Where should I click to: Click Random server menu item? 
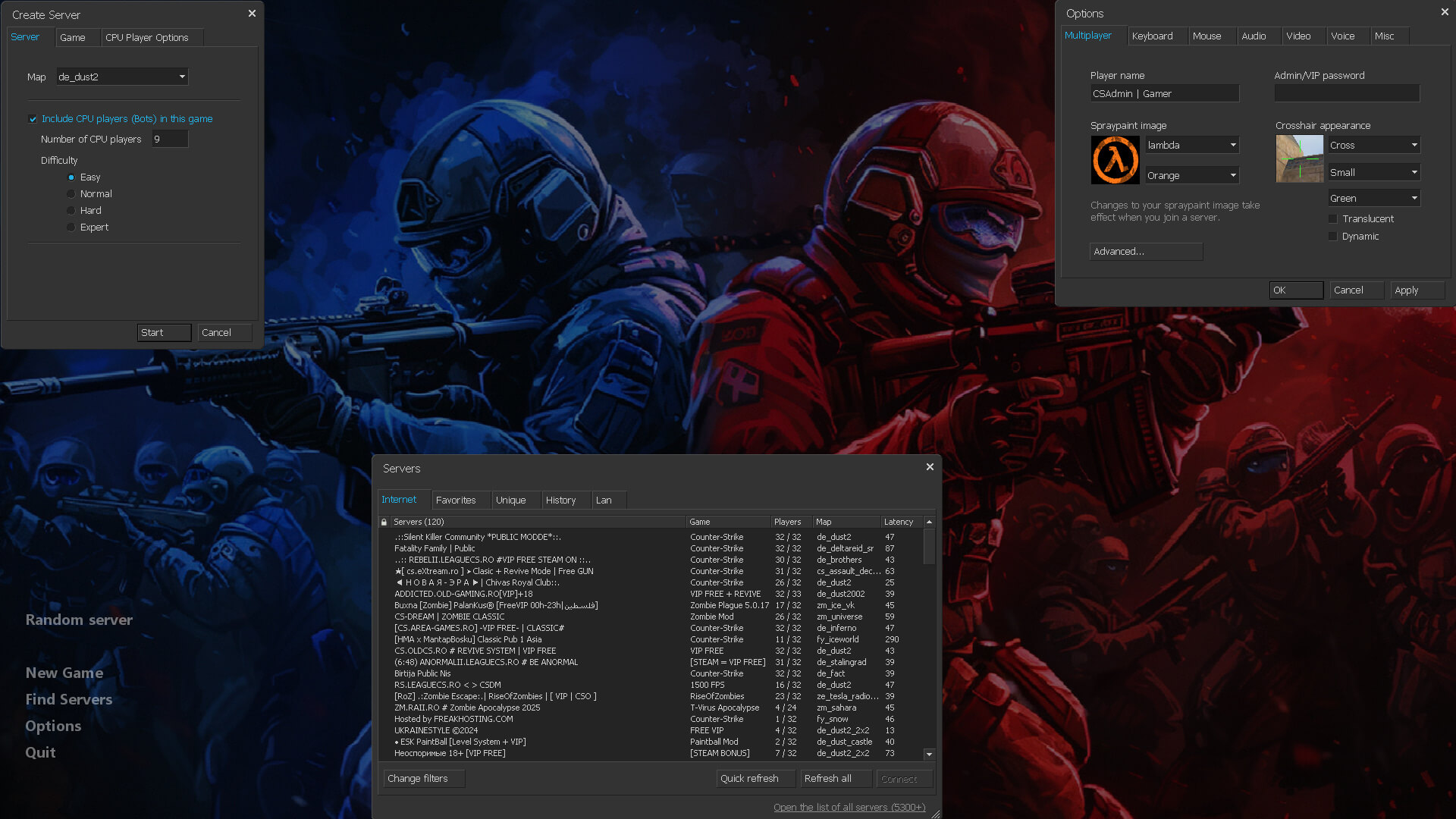[x=79, y=620]
